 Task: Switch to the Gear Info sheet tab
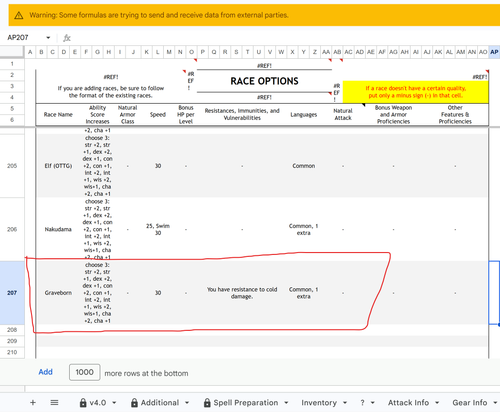click(x=470, y=403)
